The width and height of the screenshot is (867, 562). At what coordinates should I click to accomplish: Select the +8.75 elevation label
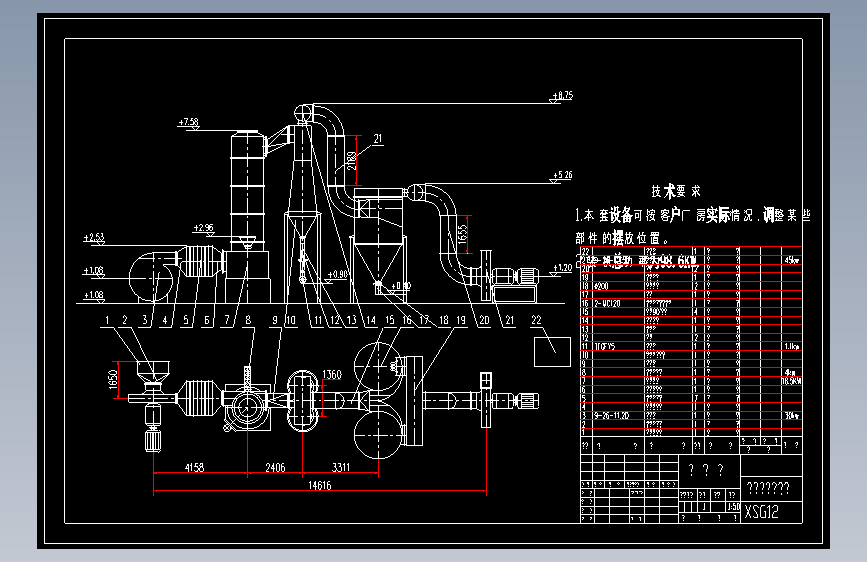(x=563, y=95)
